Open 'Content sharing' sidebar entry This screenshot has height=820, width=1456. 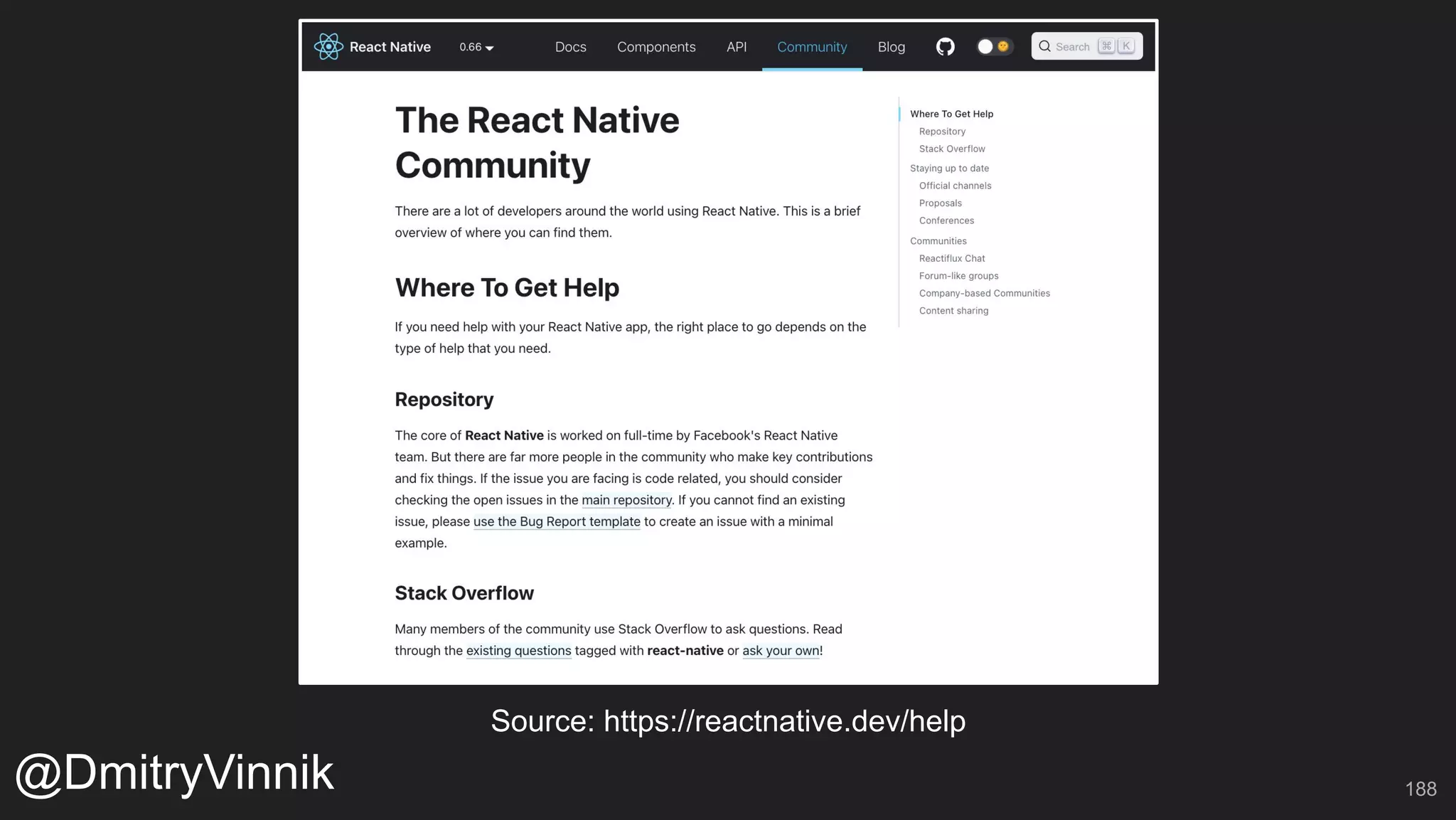coord(953,311)
